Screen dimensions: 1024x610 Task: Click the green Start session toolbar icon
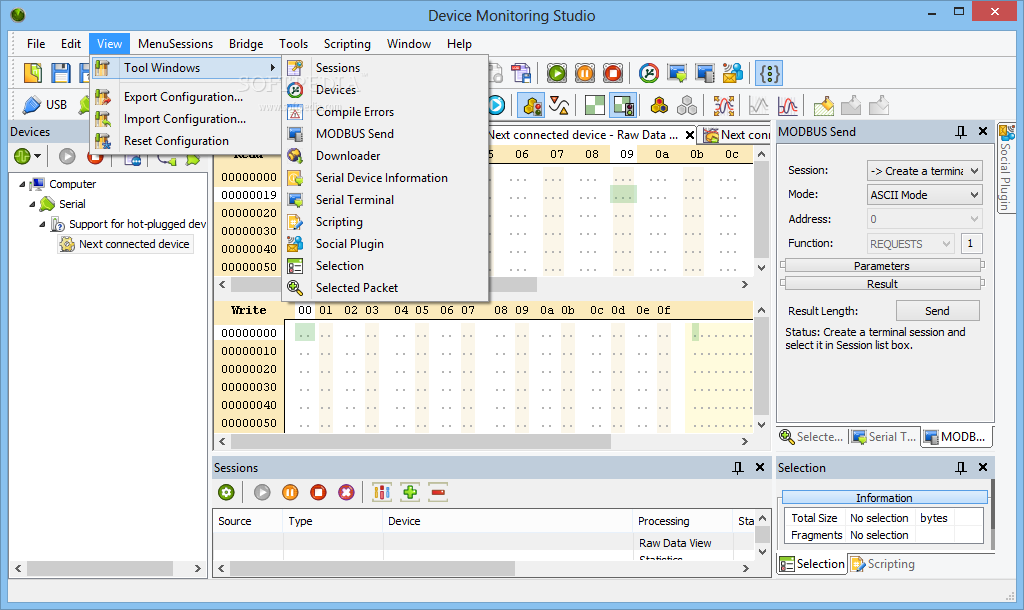click(557, 73)
